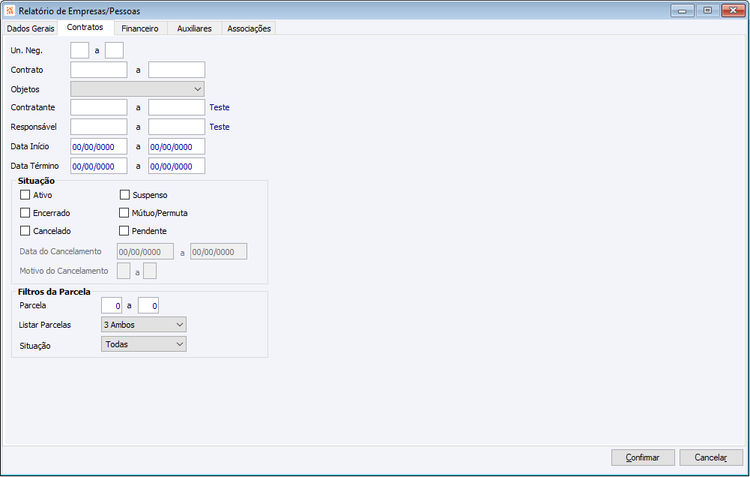Minimize the Relatório de Empresas/Pessoas window
This screenshot has width=750, height=477.
click(682, 11)
